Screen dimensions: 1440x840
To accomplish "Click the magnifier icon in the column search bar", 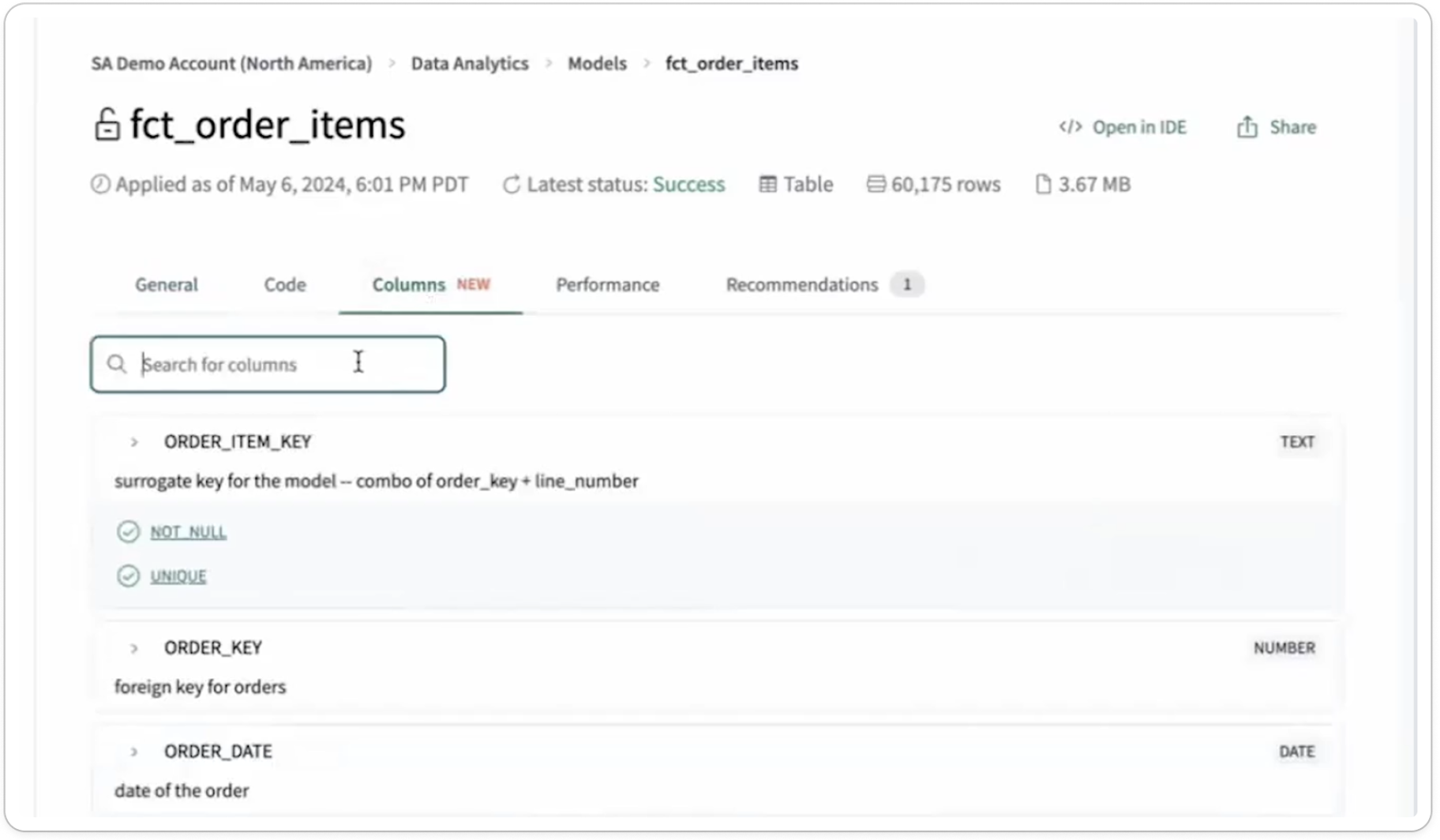I will point(116,364).
